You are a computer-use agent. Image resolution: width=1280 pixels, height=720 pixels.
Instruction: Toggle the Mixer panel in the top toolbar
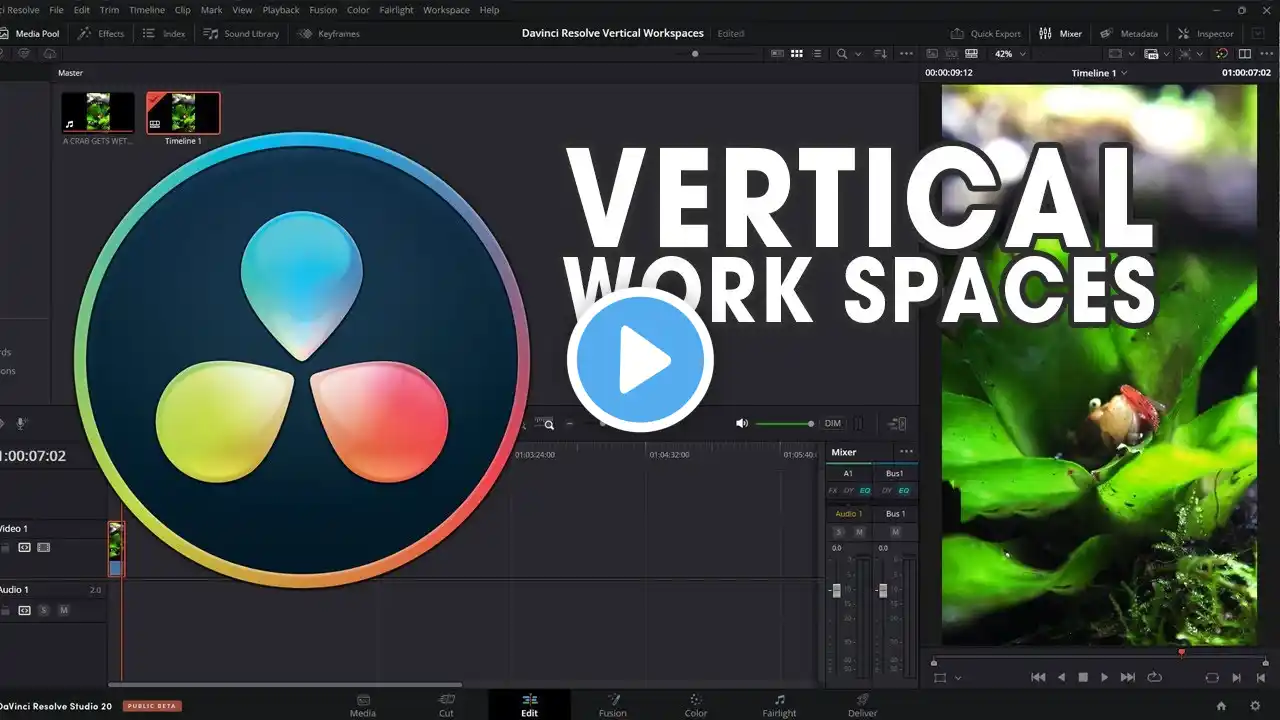1061,33
